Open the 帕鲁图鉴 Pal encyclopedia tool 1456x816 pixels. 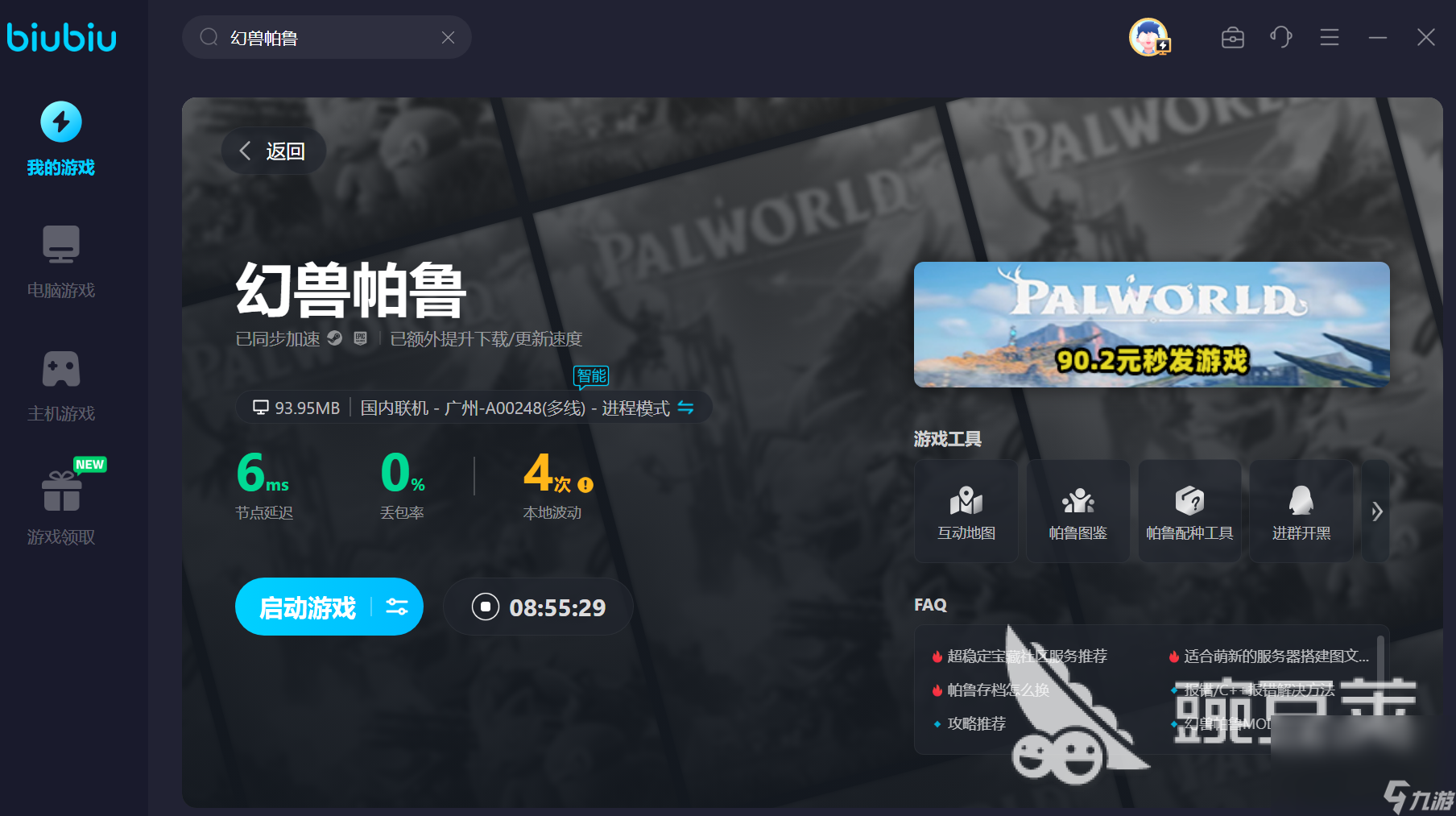[x=1078, y=510]
